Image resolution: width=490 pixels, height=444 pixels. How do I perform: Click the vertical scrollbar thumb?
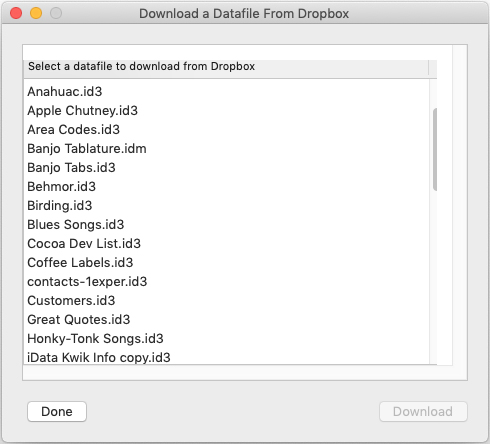[435, 149]
